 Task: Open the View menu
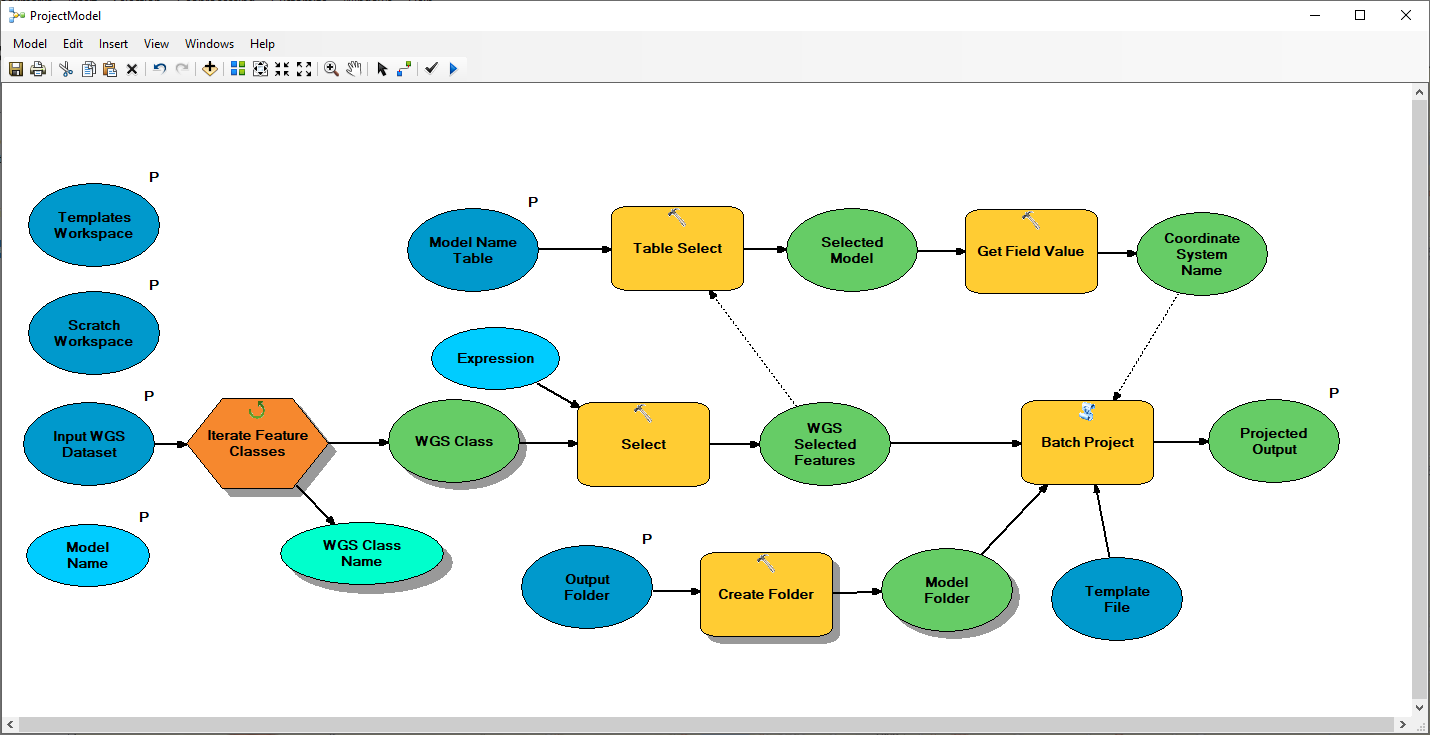[x=157, y=44]
